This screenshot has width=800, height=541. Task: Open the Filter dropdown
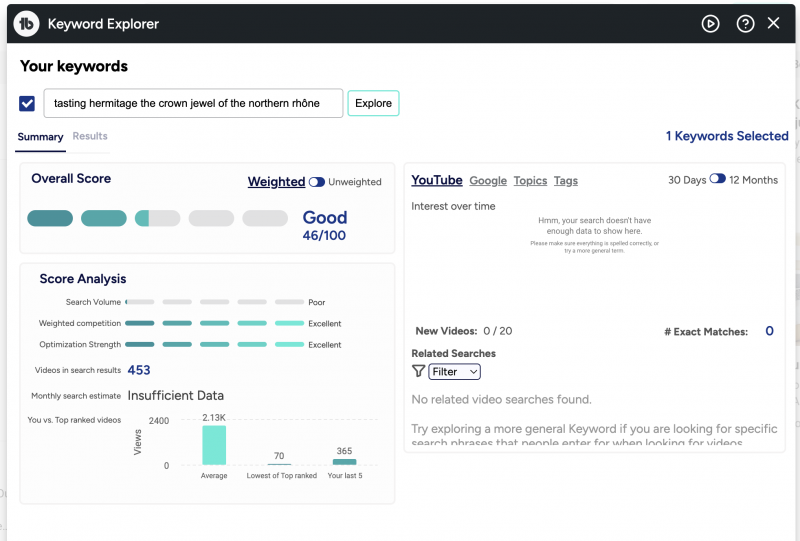point(454,372)
